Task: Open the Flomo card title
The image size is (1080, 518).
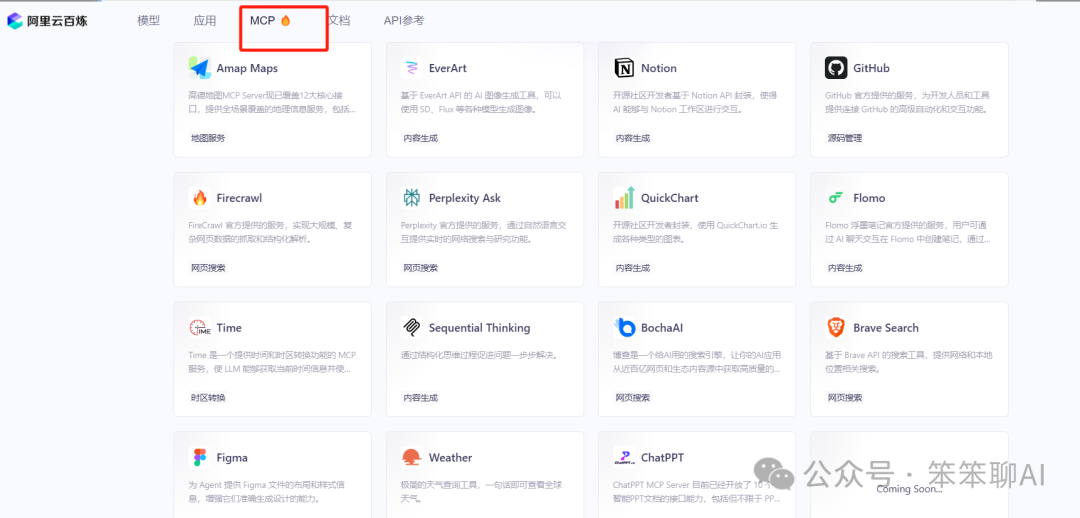Action: click(x=869, y=198)
